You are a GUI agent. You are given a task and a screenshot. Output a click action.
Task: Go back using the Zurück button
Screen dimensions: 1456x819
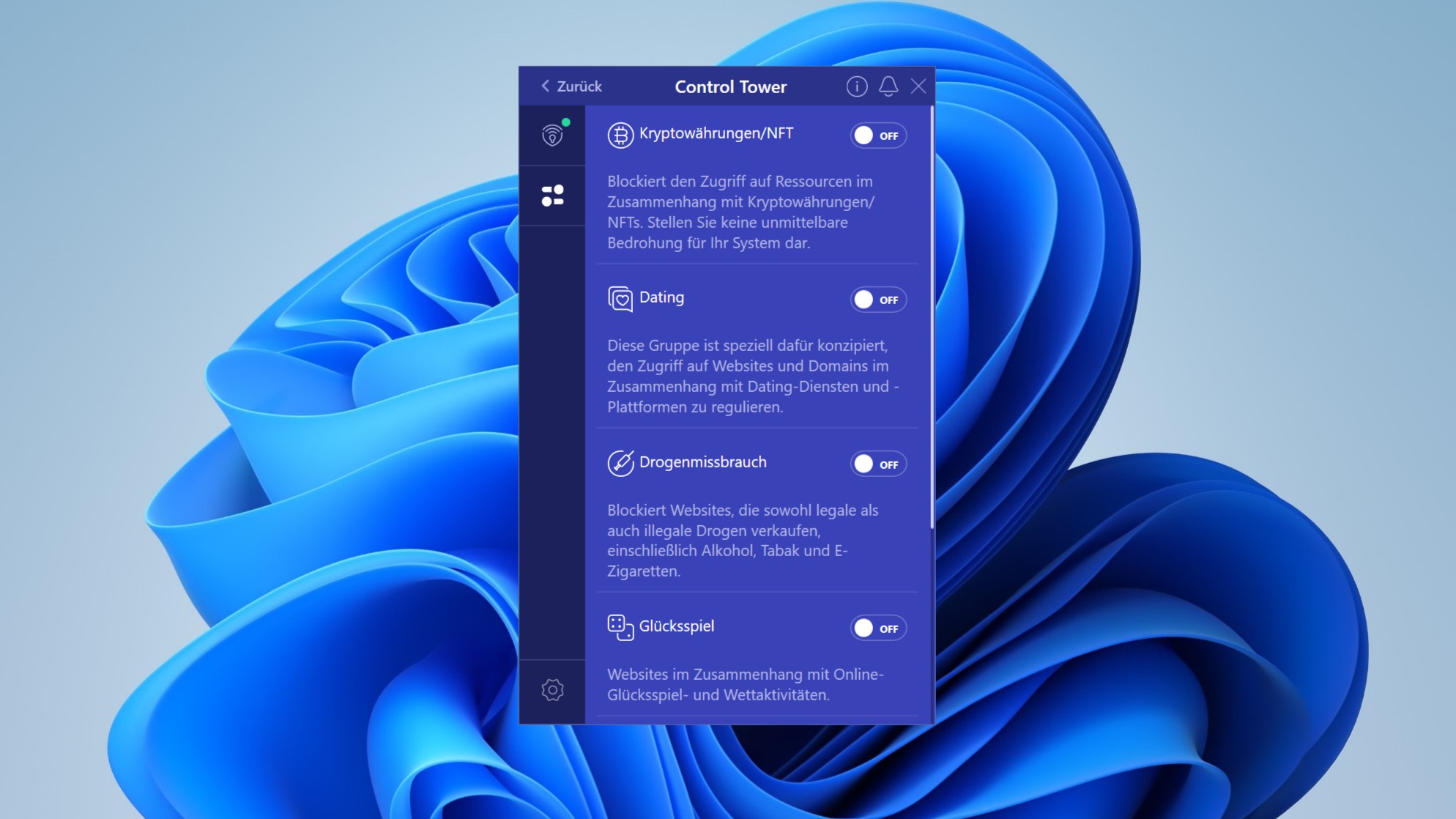coord(571,86)
